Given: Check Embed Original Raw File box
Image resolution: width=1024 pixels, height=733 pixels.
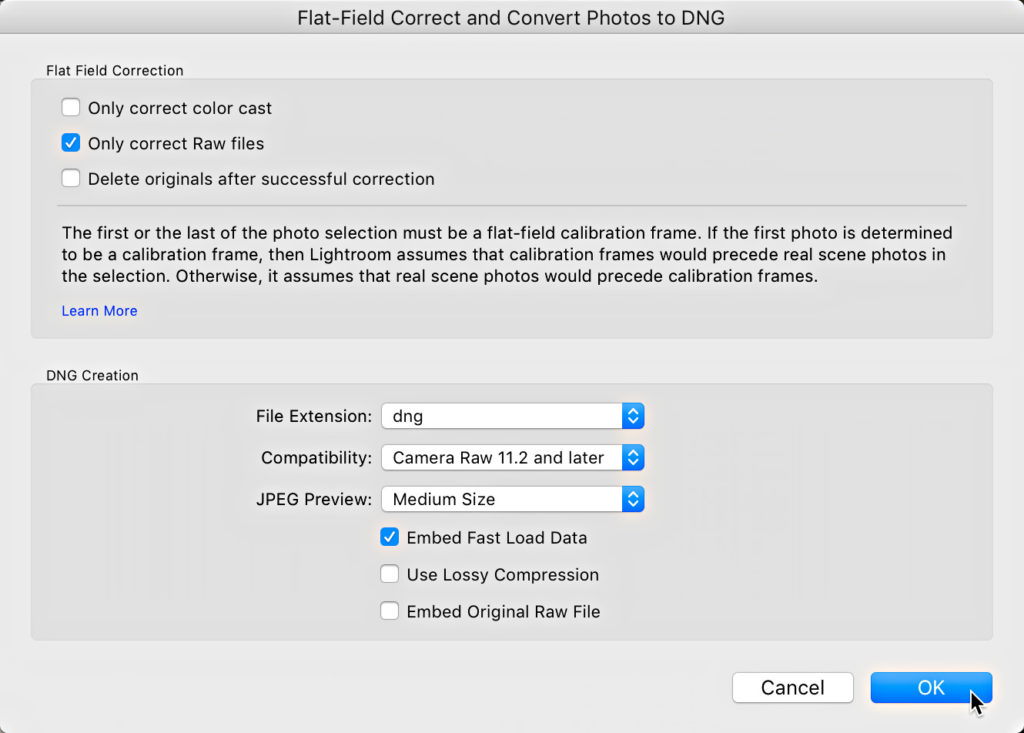Looking at the screenshot, I should tap(389, 611).
